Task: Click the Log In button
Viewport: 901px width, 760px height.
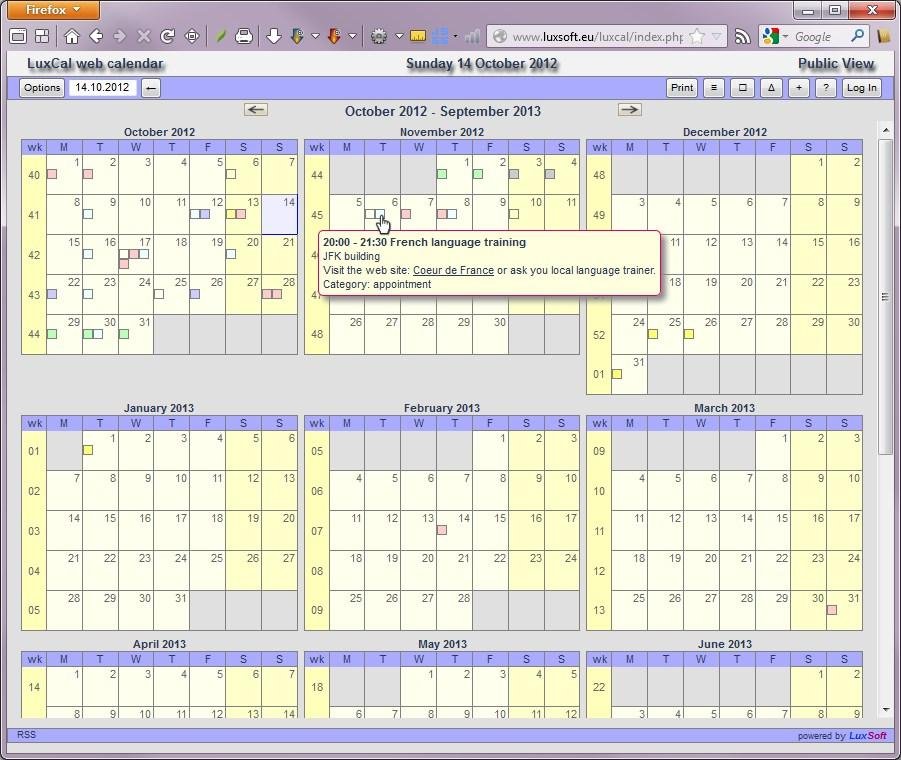Action: [861, 88]
